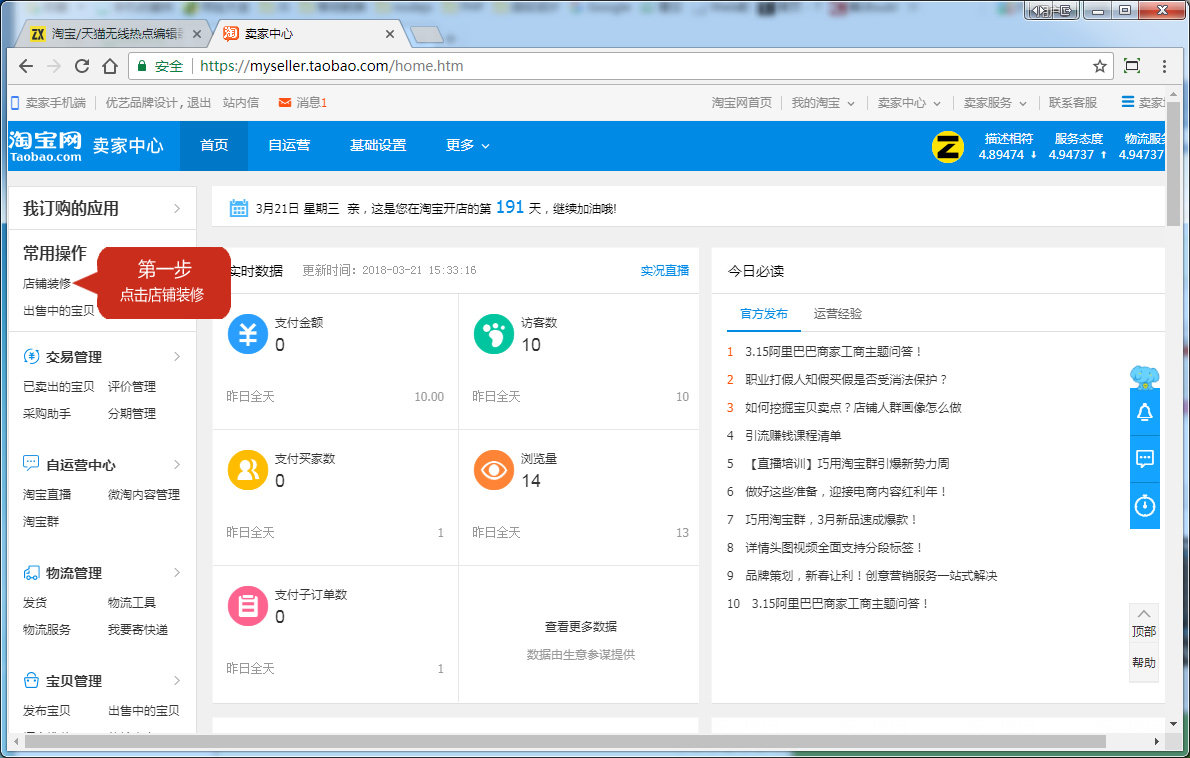Open 我要寄快递 link
Screen dimensions: 1190x758
(x=137, y=629)
